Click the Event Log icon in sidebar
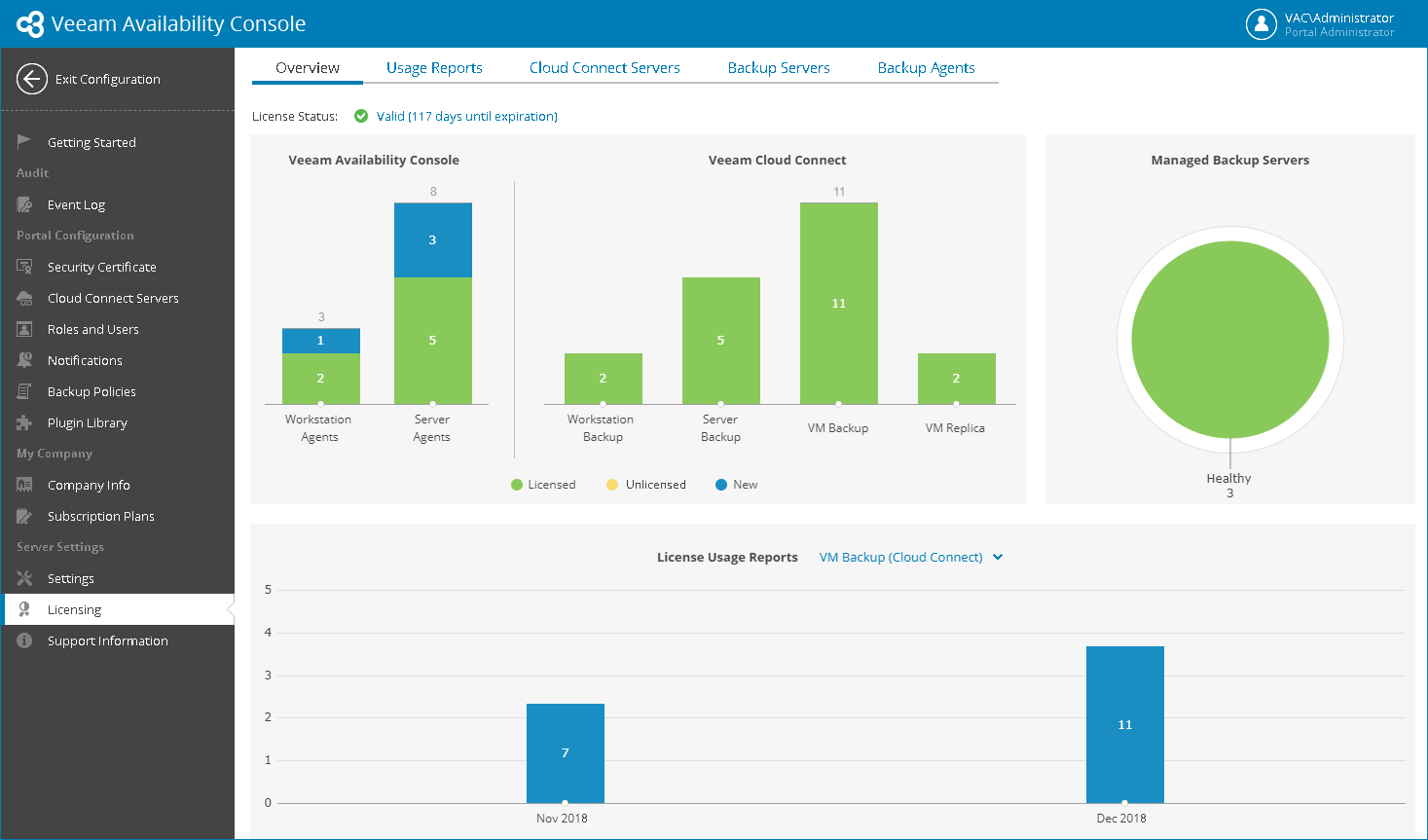Viewport: 1428px width, 840px height. (x=24, y=204)
